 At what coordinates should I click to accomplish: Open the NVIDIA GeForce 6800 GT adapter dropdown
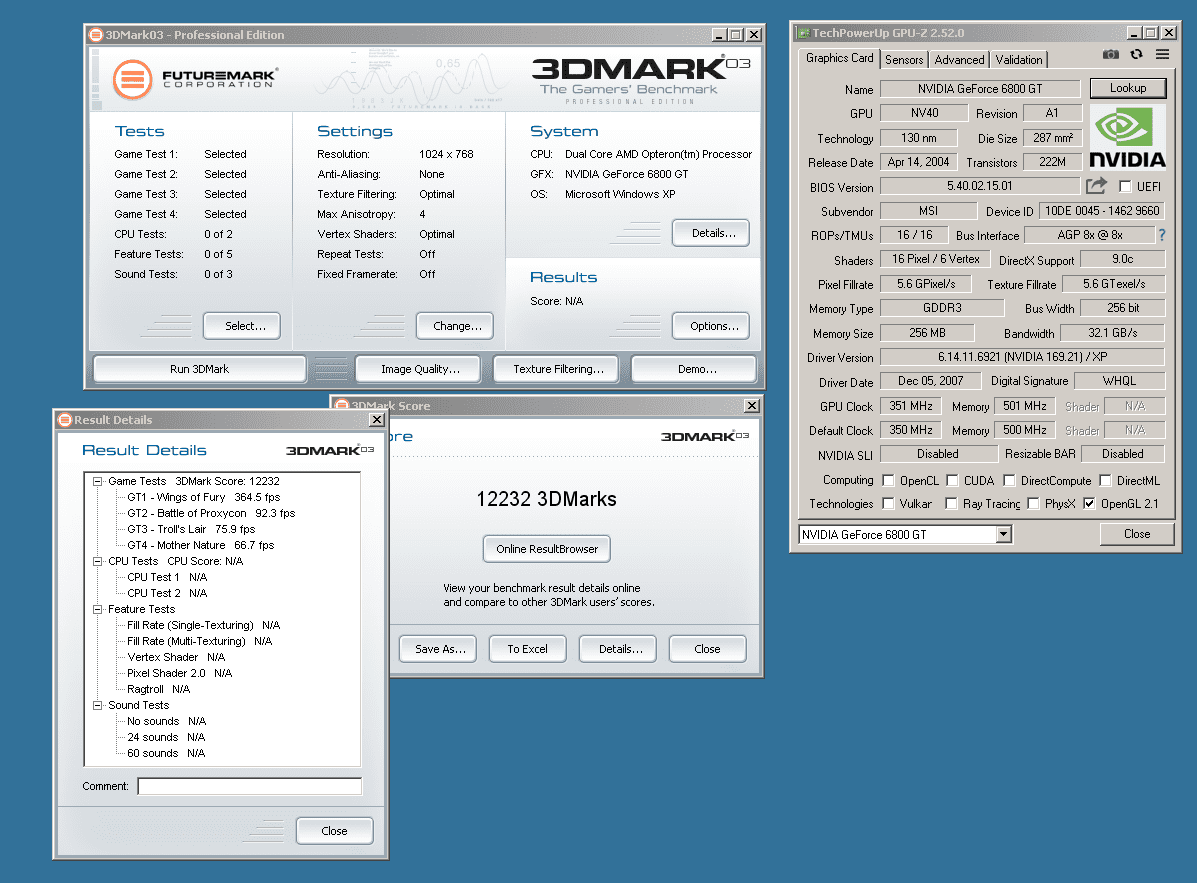click(1004, 534)
